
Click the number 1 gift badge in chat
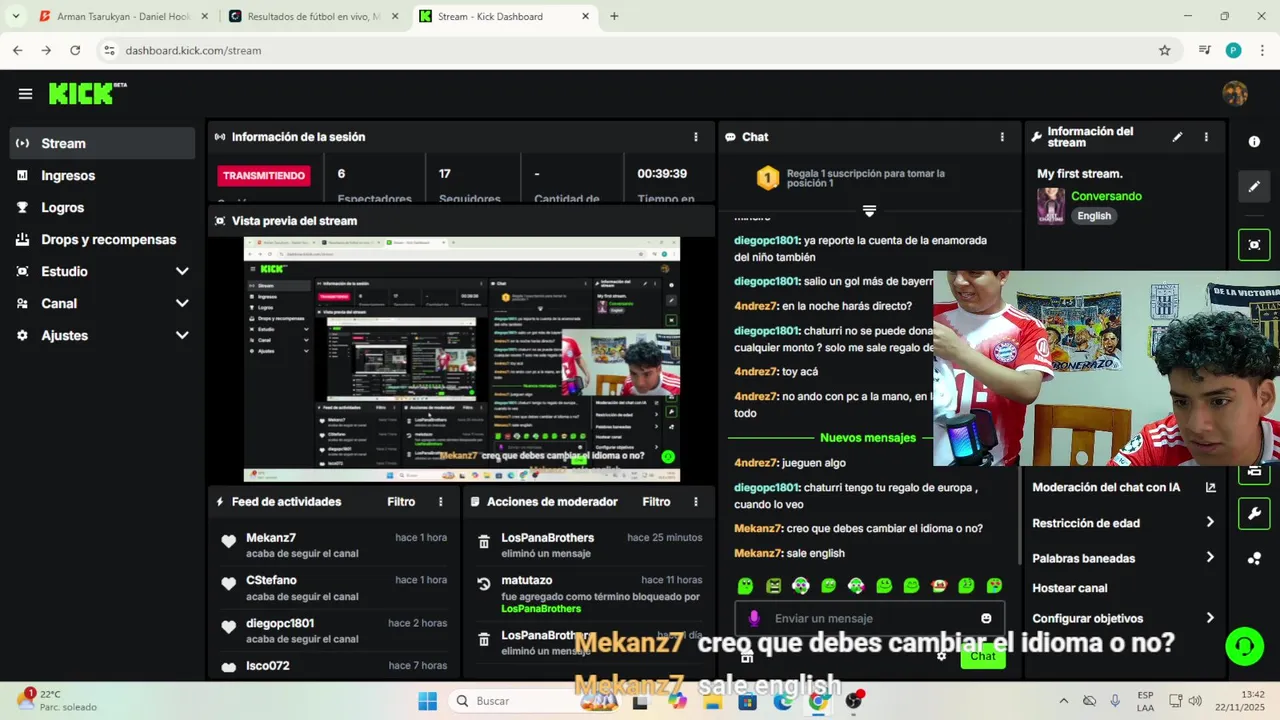coord(767,179)
